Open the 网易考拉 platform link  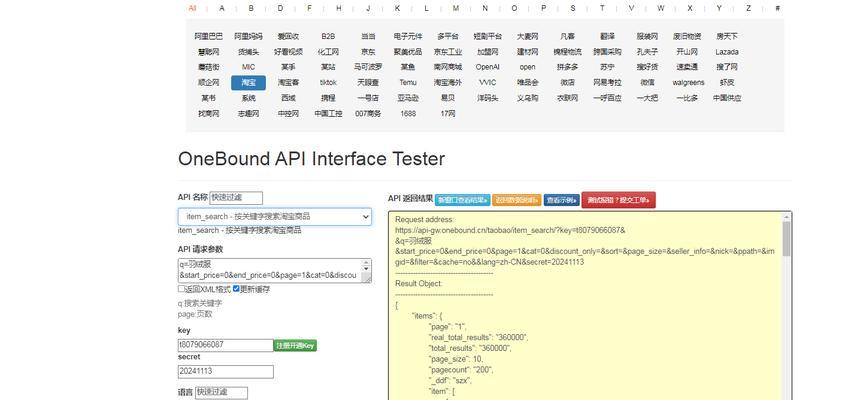[x=607, y=83]
